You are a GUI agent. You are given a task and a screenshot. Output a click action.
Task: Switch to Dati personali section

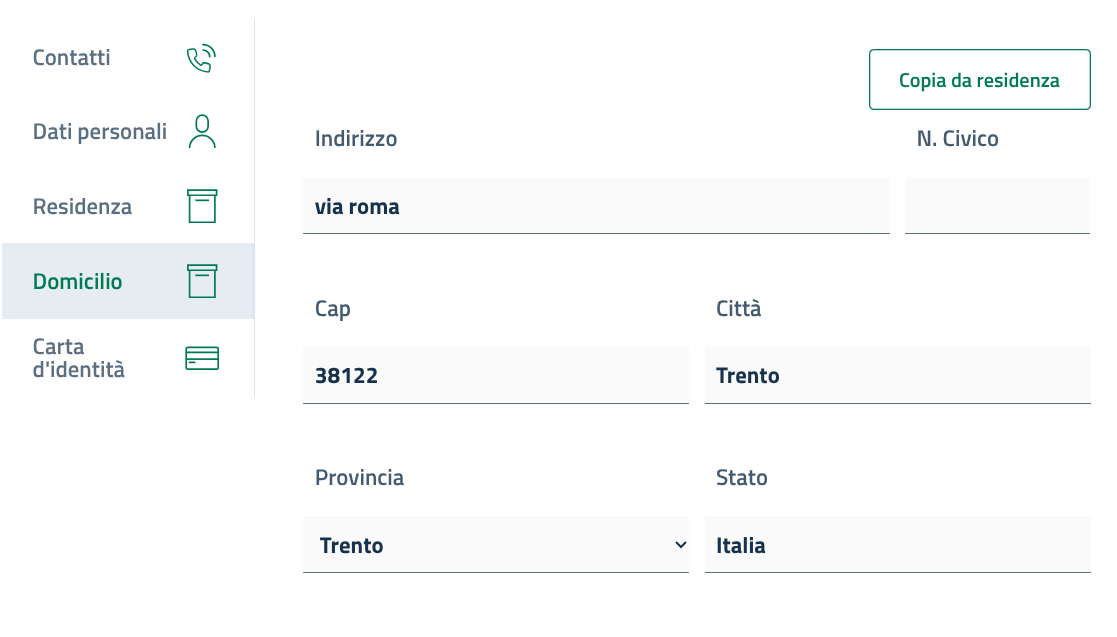click(x=100, y=132)
